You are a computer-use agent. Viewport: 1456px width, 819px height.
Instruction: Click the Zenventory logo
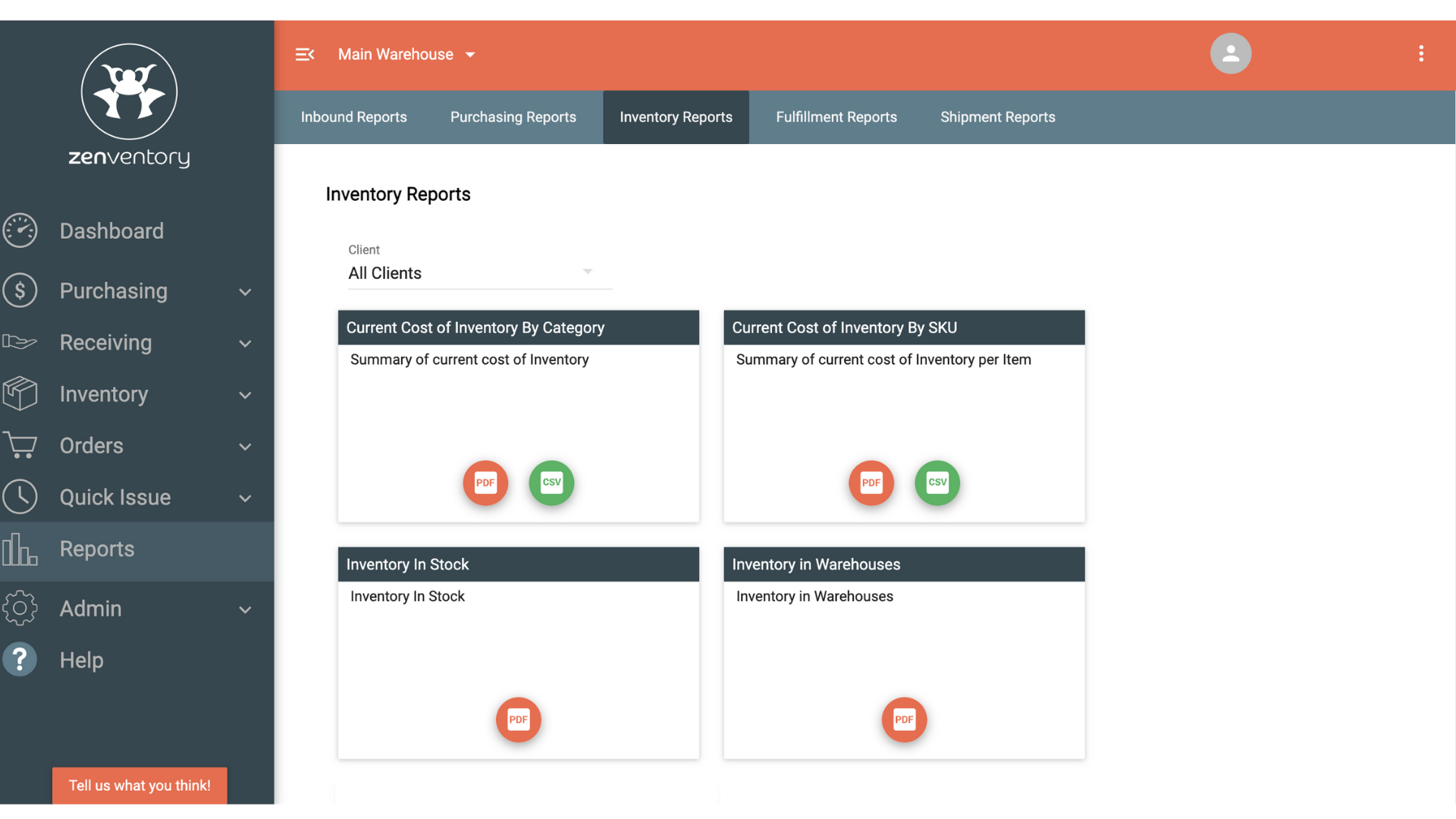click(x=130, y=105)
